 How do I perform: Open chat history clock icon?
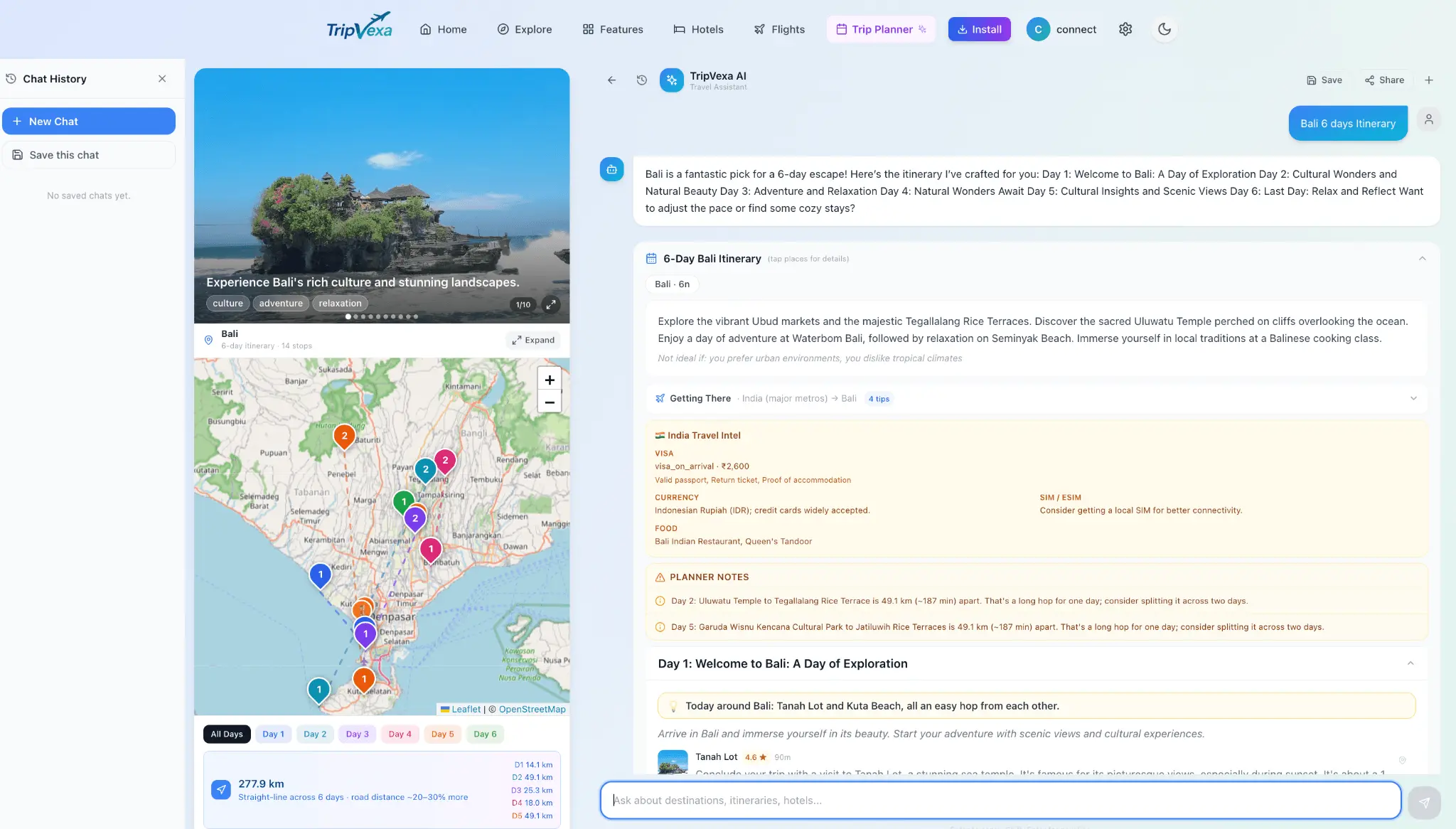tap(642, 80)
